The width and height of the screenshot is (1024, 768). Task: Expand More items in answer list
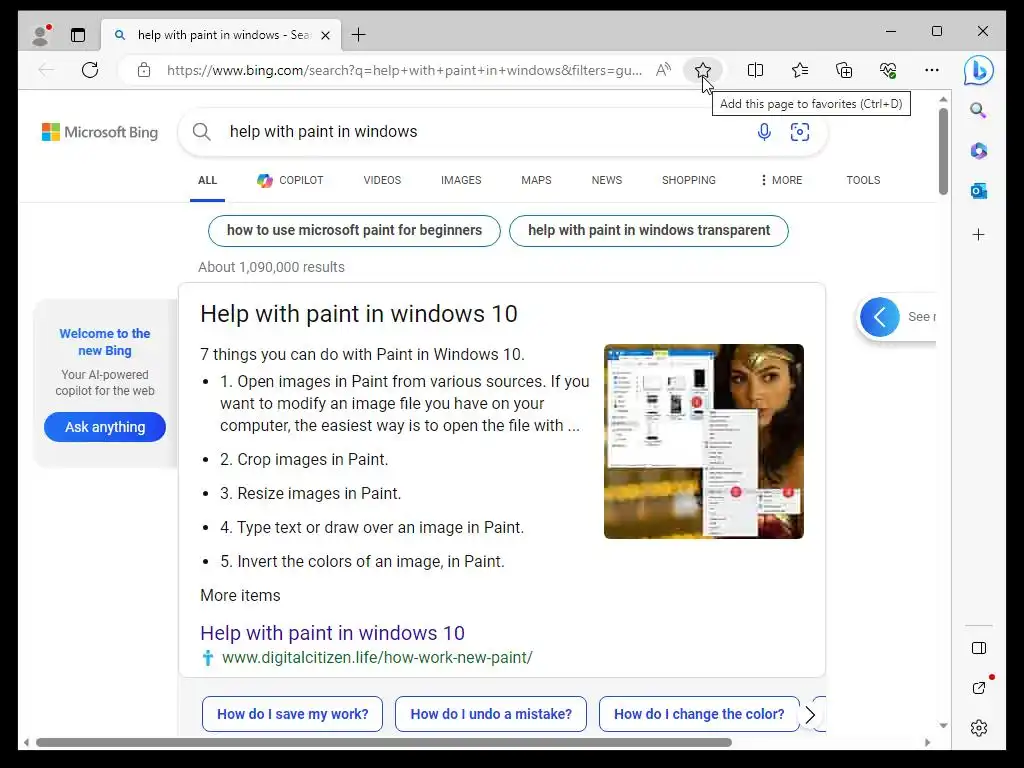[240, 596]
